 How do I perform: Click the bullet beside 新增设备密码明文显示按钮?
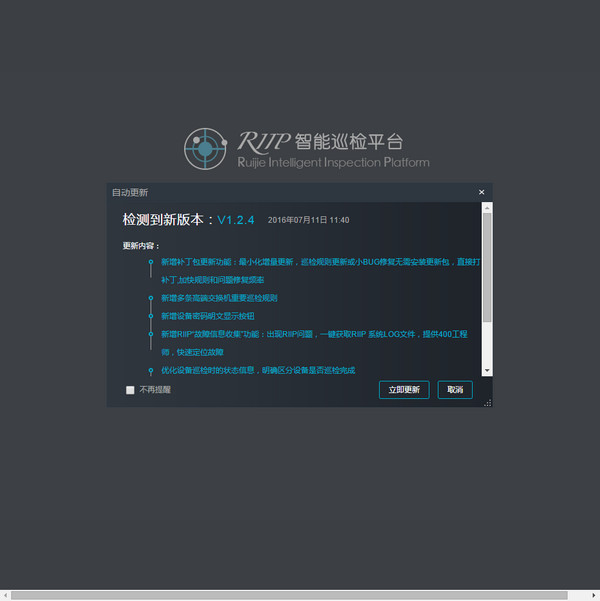pyautogui.click(x=150, y=316)
